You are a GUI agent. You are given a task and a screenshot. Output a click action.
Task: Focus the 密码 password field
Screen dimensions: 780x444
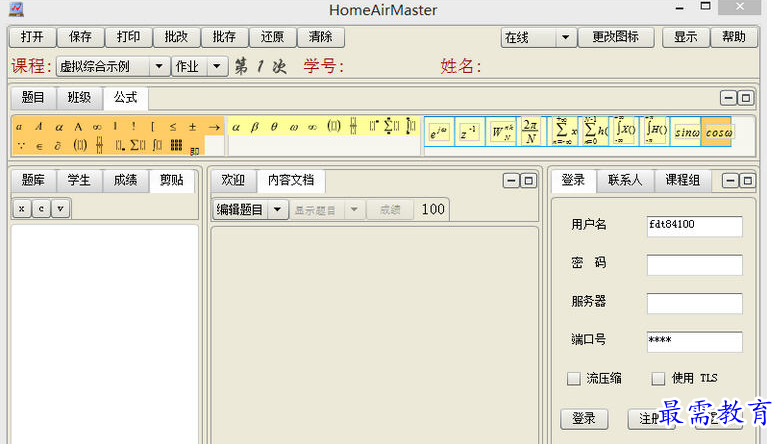[694, 265]
